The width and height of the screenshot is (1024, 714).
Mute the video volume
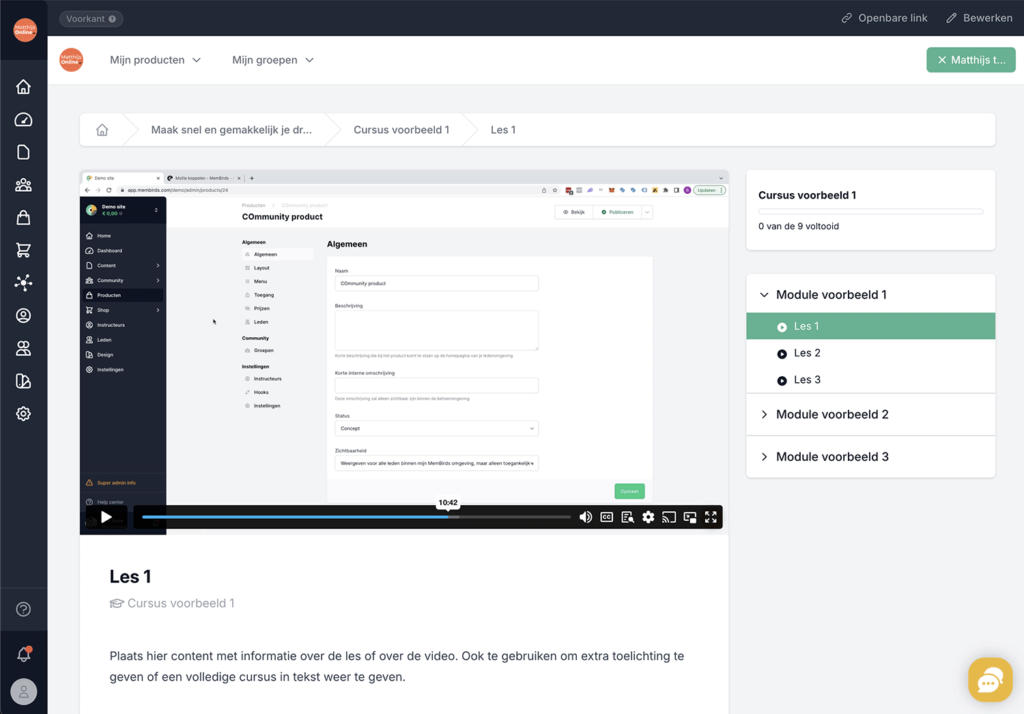tap(585, 517)
